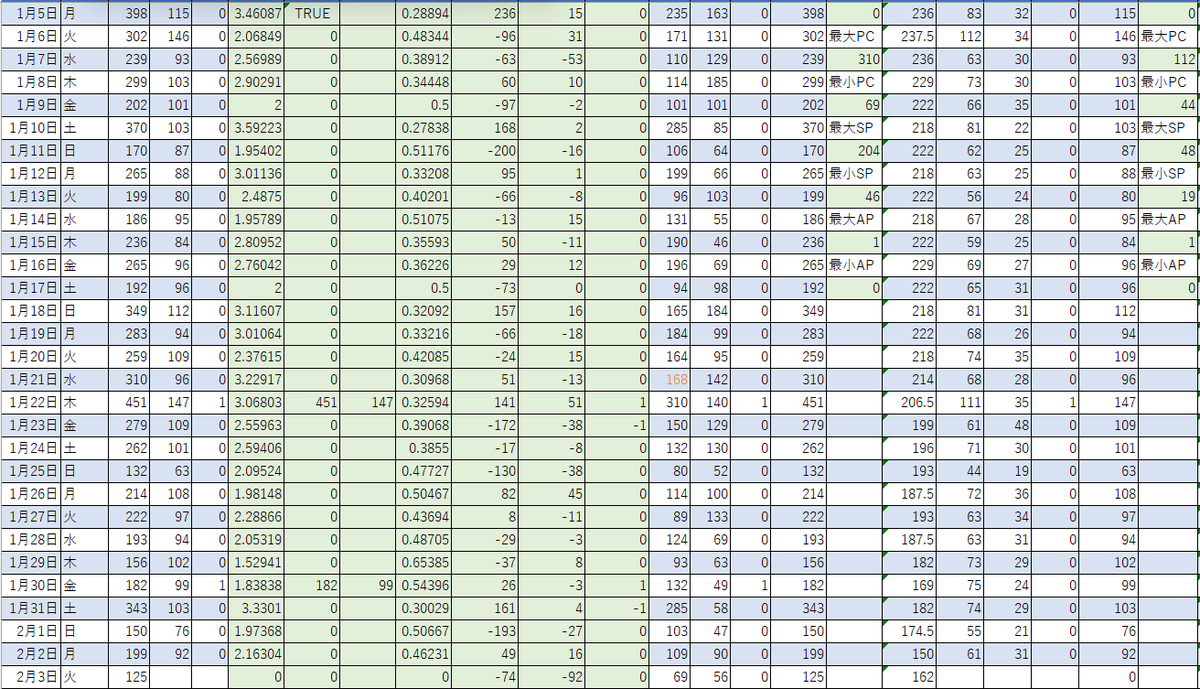1200x689 pixels.
Task: Select the 2月3日 date cell
Action: tap(30, 678)
